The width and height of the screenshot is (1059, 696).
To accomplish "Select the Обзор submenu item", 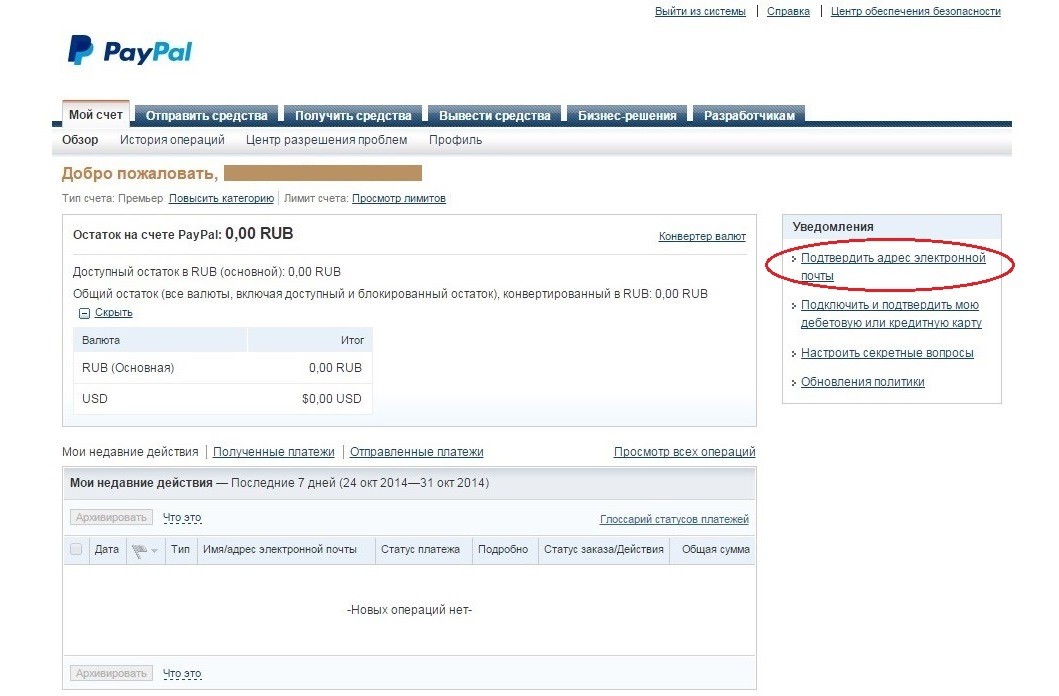I will coord(80,140).
